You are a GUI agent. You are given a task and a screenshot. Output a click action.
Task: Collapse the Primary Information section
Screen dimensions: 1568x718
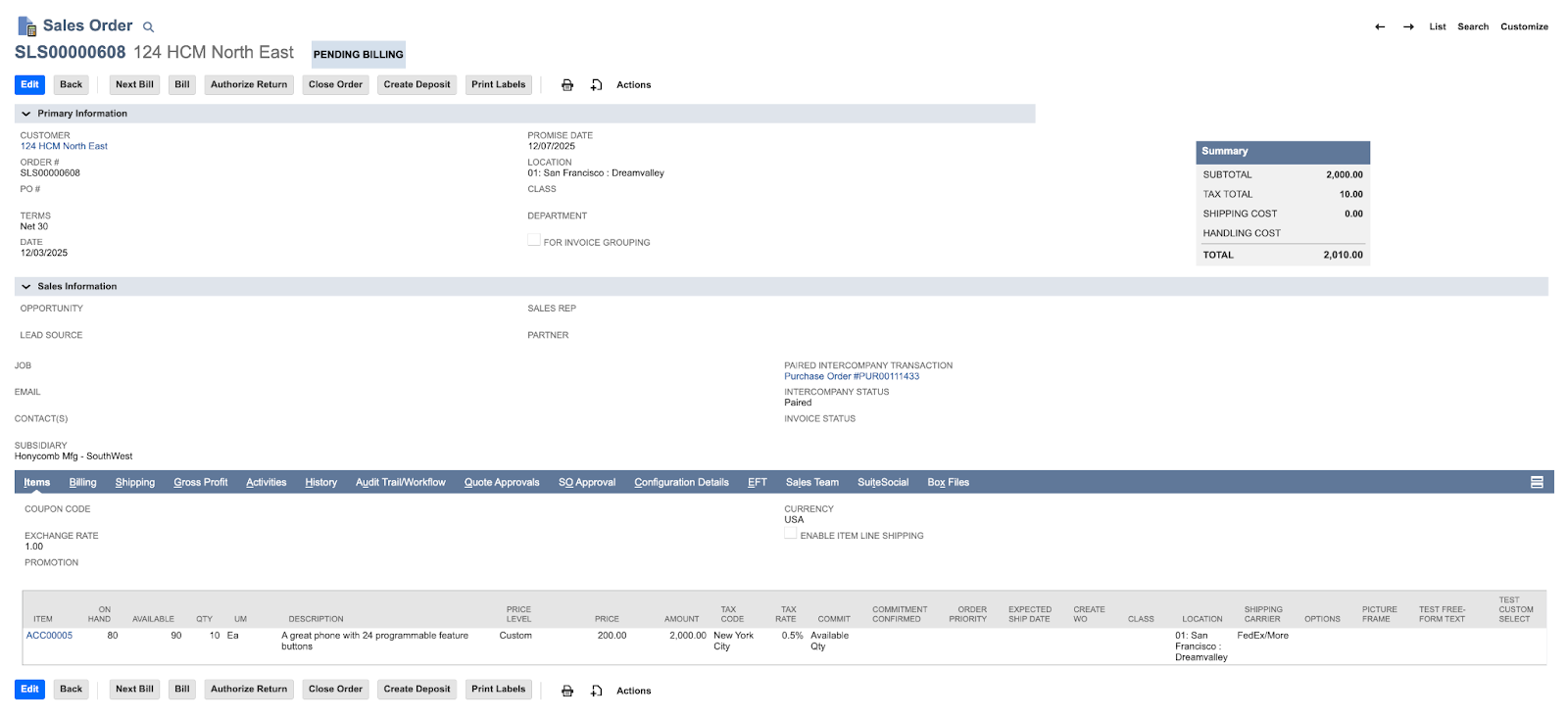(26, 114)
